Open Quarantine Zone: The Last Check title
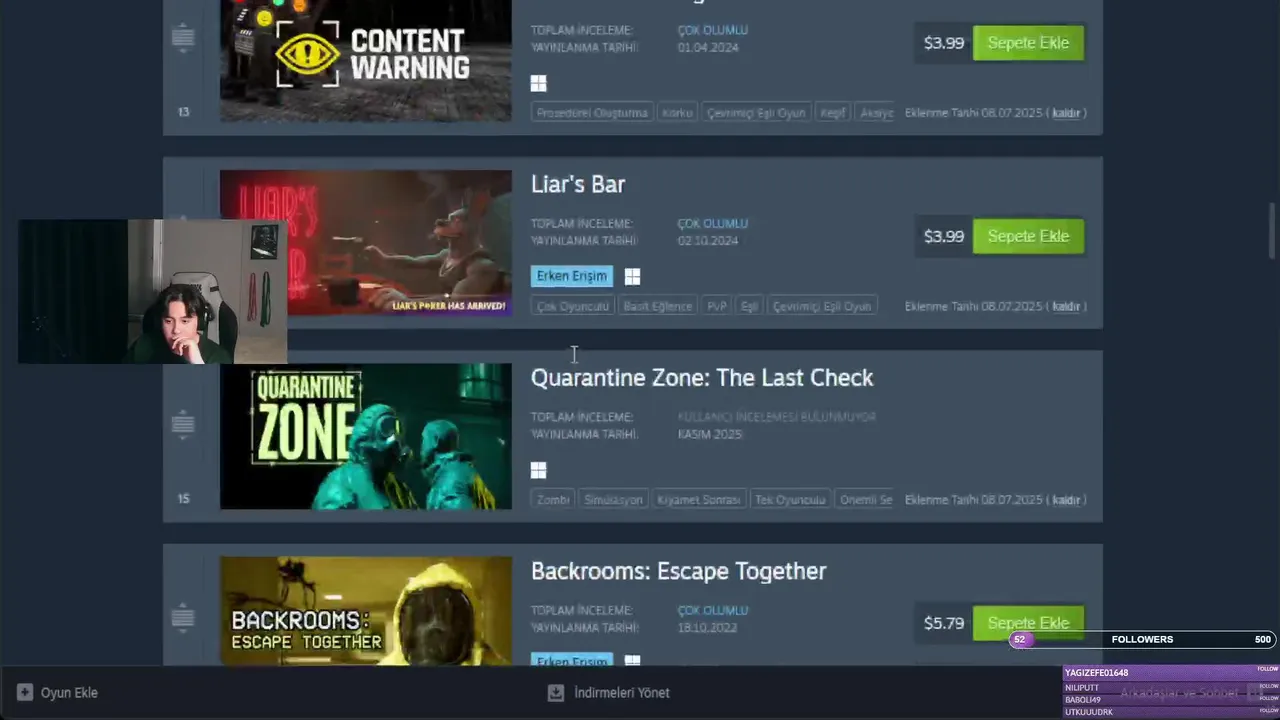 click(702, 378)
